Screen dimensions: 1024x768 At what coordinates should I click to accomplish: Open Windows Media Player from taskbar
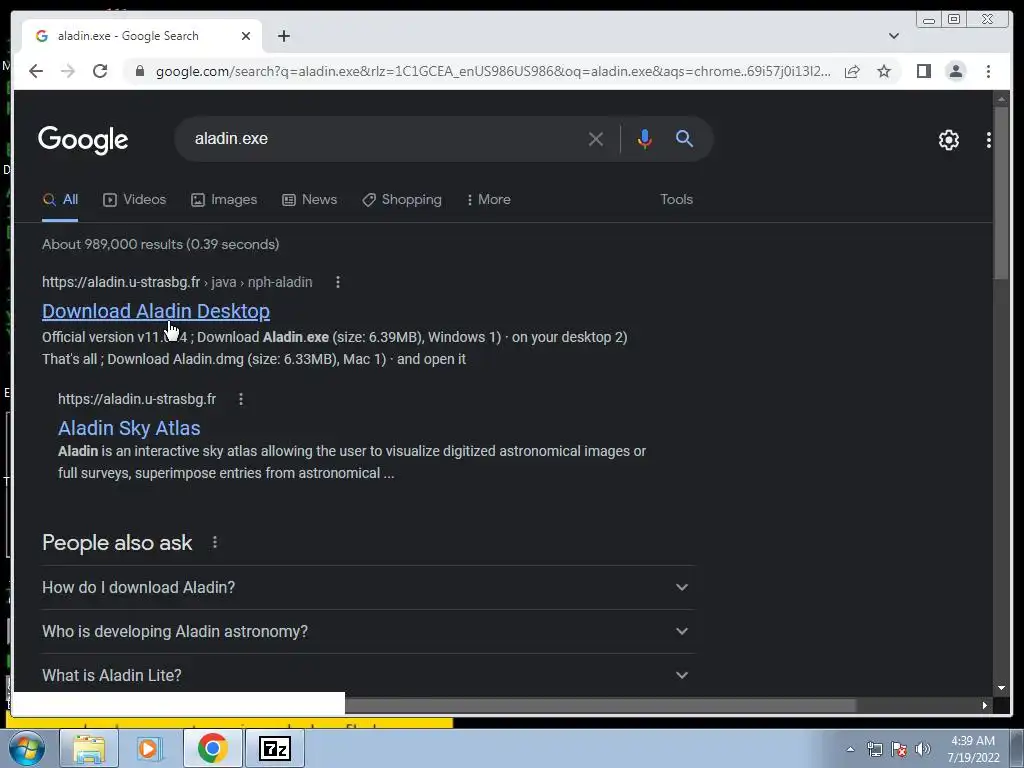[150, 748]
